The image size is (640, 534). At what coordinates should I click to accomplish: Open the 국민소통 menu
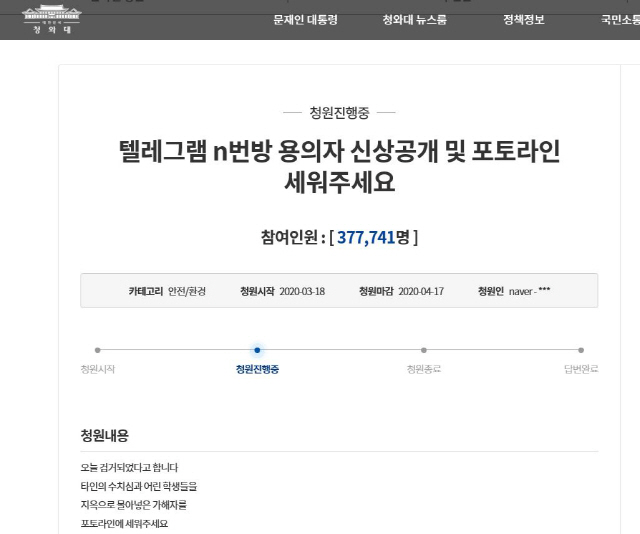coord(620,20)
